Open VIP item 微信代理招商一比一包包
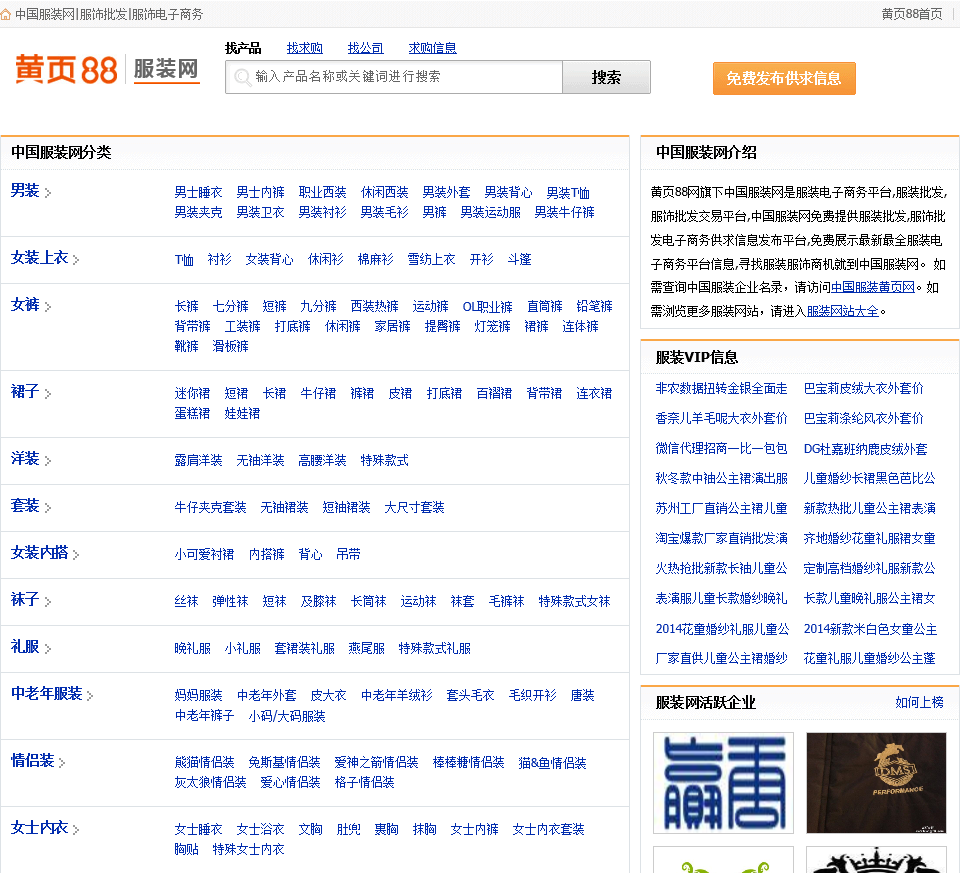Viewport: 960px width, 873px height. 721,448
